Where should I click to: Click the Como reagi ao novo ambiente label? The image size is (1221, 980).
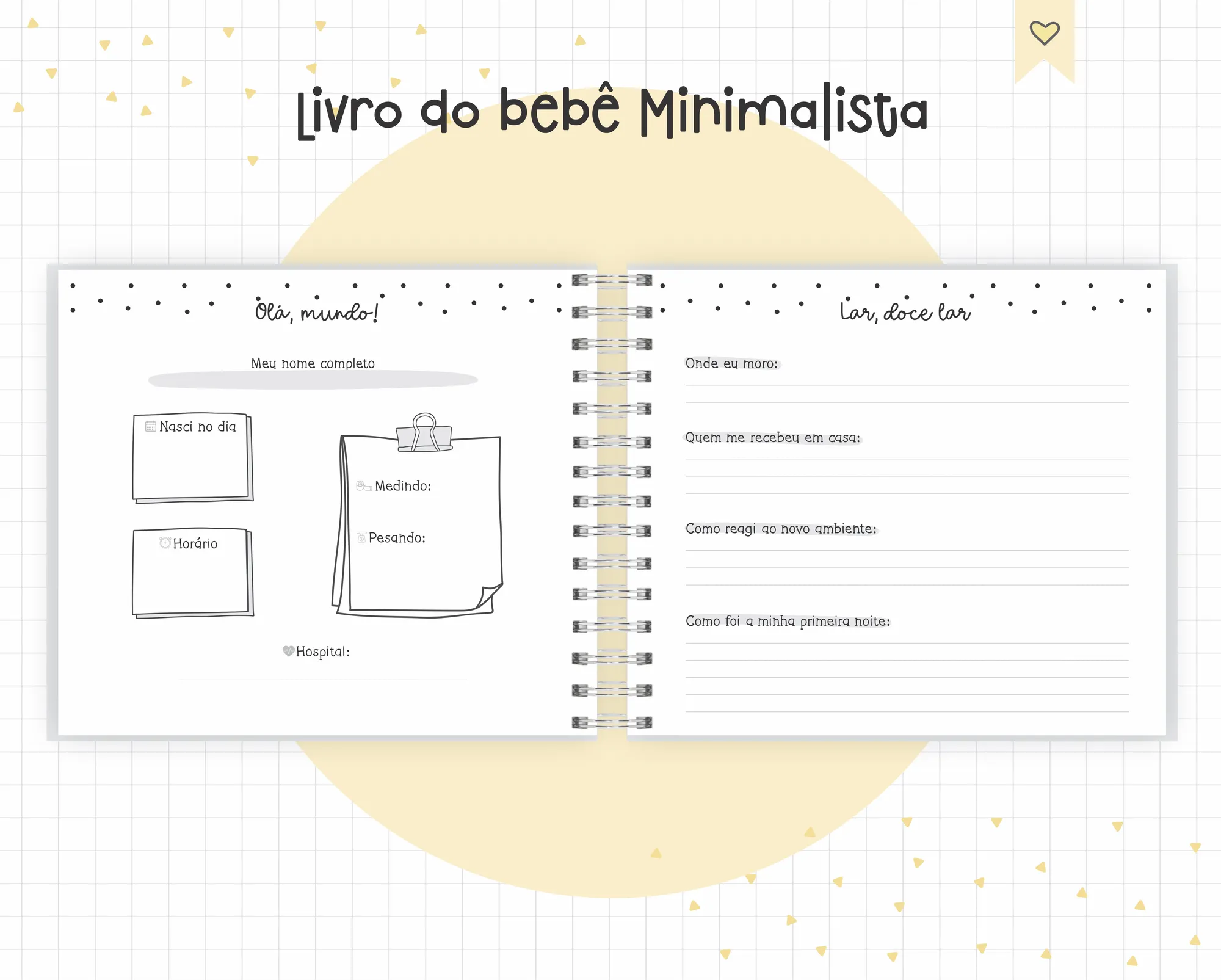(x=781, y=529)
